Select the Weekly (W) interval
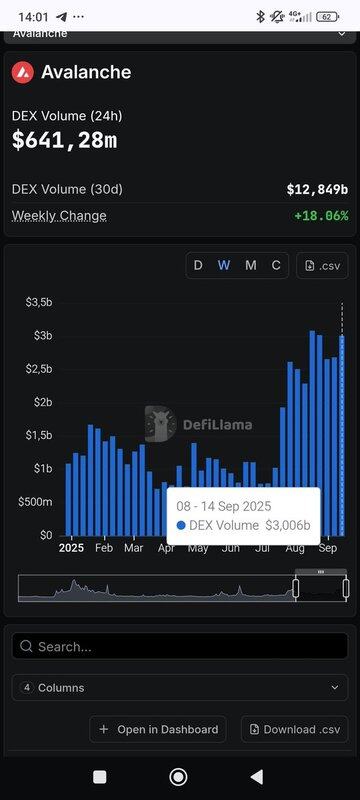Viewport: 360px width, 800px height. (x=224, y=265)
